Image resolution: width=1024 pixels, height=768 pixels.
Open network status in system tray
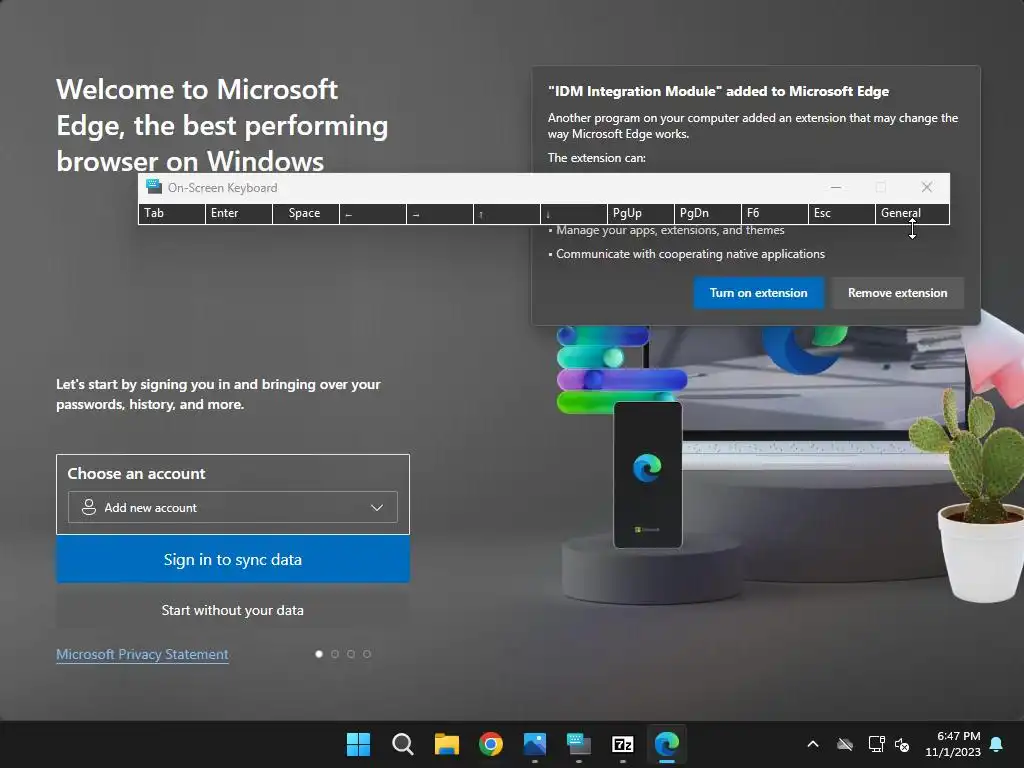pos(876,744)
